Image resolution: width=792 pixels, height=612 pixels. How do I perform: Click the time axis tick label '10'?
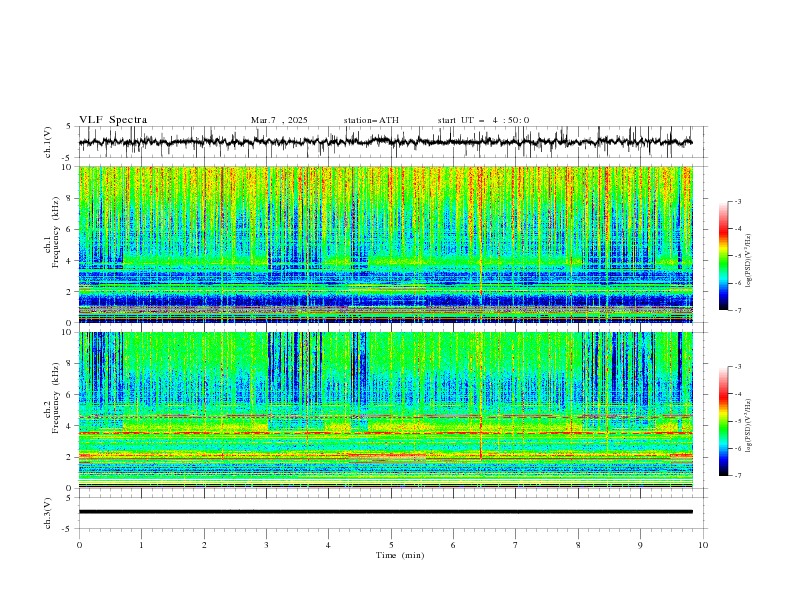pos(703,545)
